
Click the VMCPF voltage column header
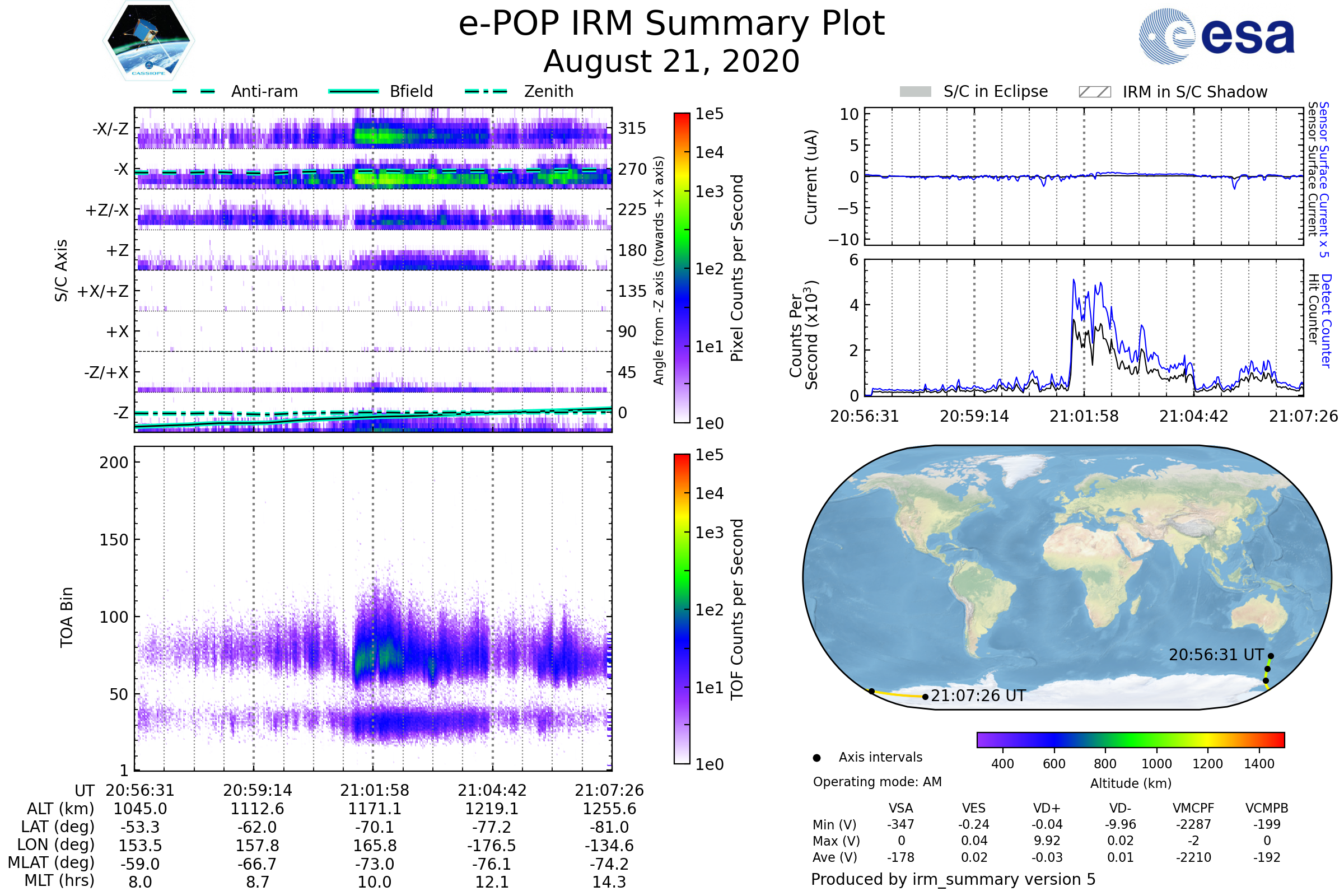point(1193,808)
